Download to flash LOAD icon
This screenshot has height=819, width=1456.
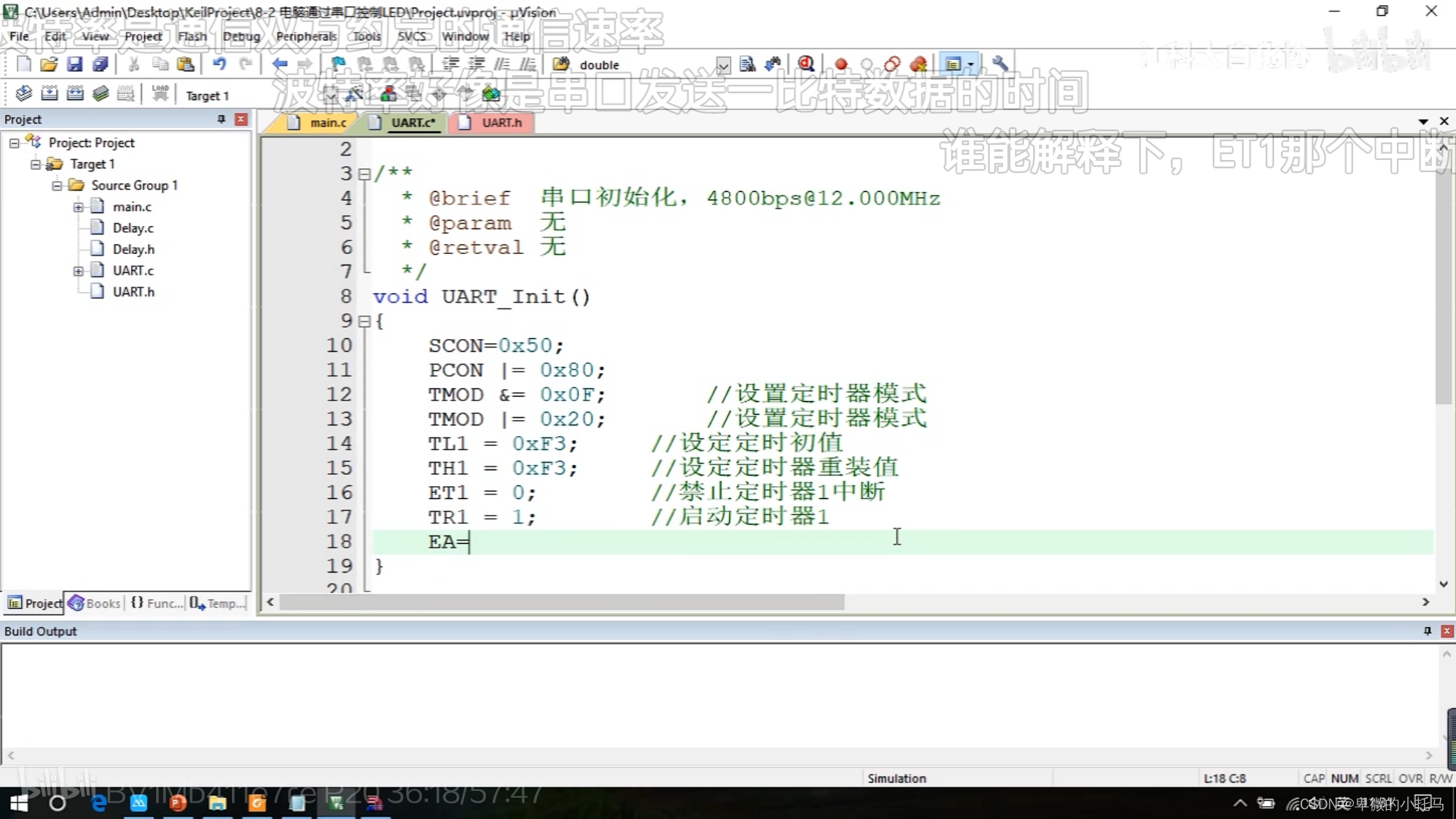click(x=160, y=93)
